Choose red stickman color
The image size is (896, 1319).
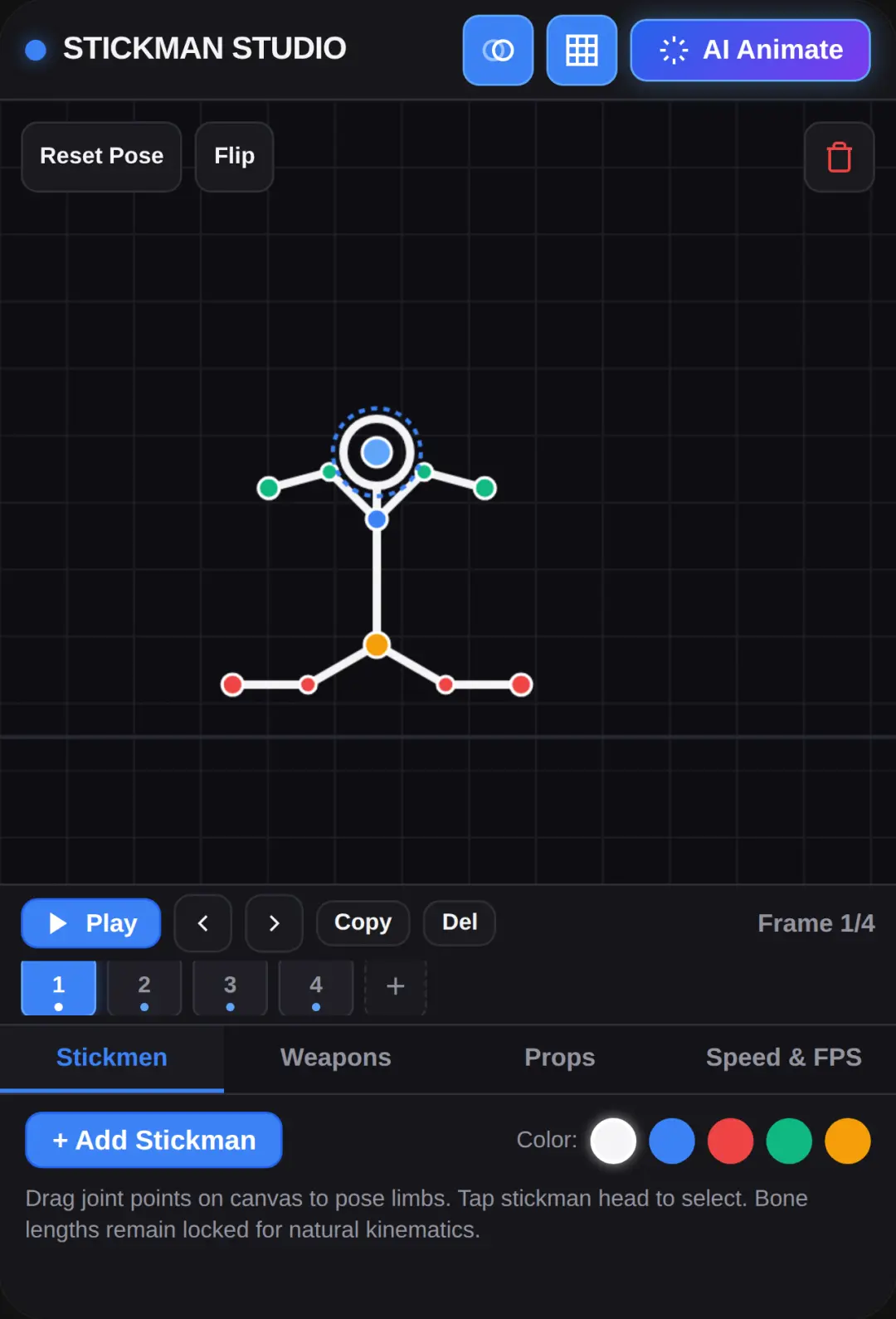tap(731, 1141)
